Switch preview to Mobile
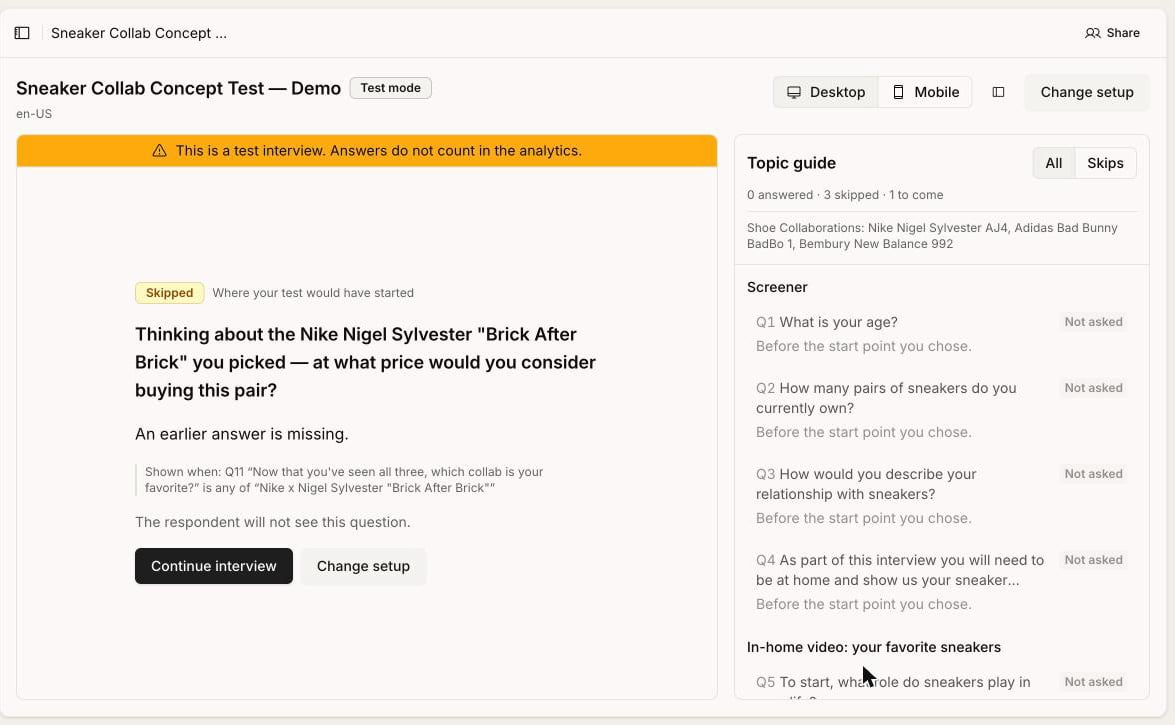 click(x=925, y=92)
